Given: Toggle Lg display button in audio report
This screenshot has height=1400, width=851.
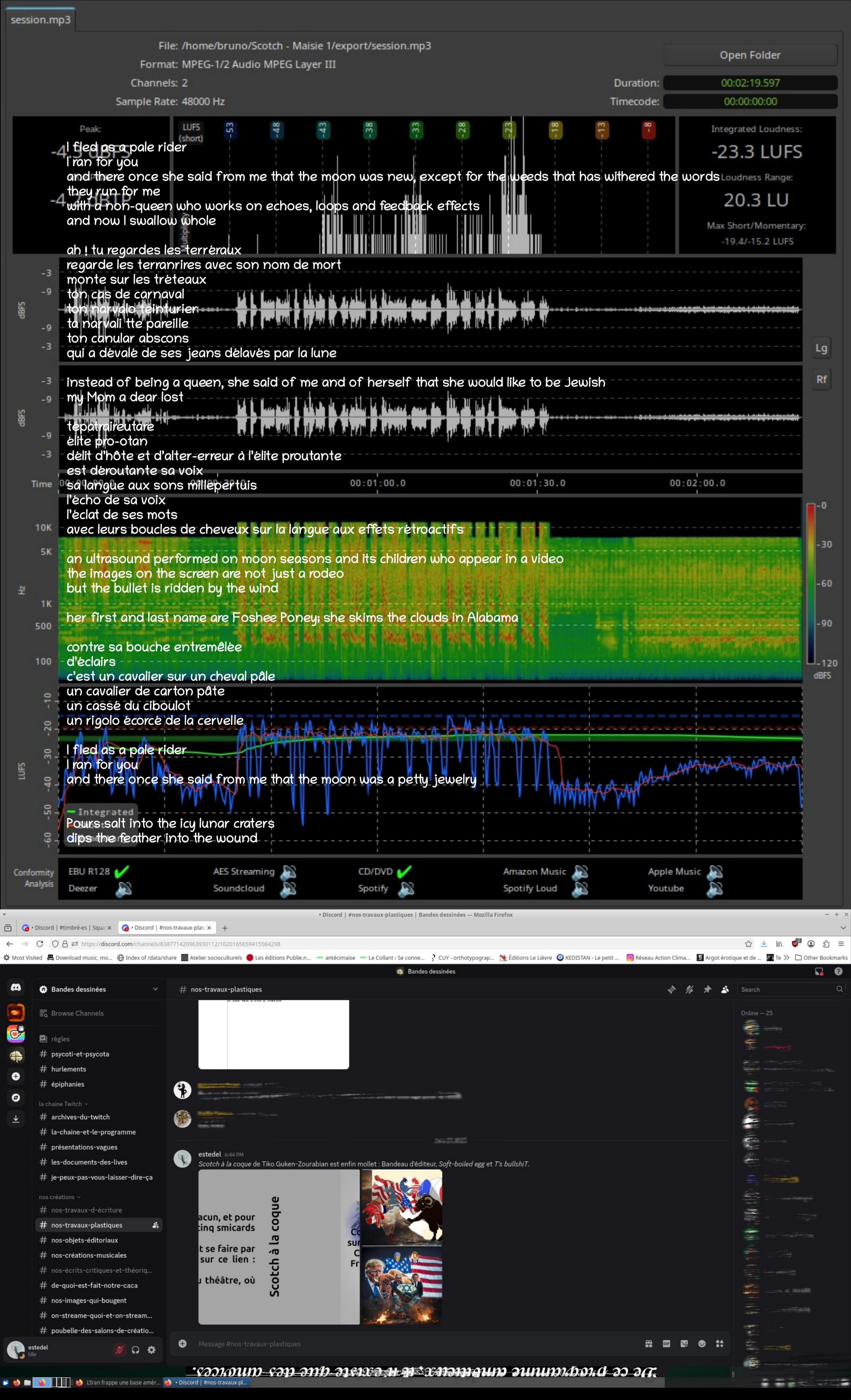Looking at the screenshot, I should point(821,348).
